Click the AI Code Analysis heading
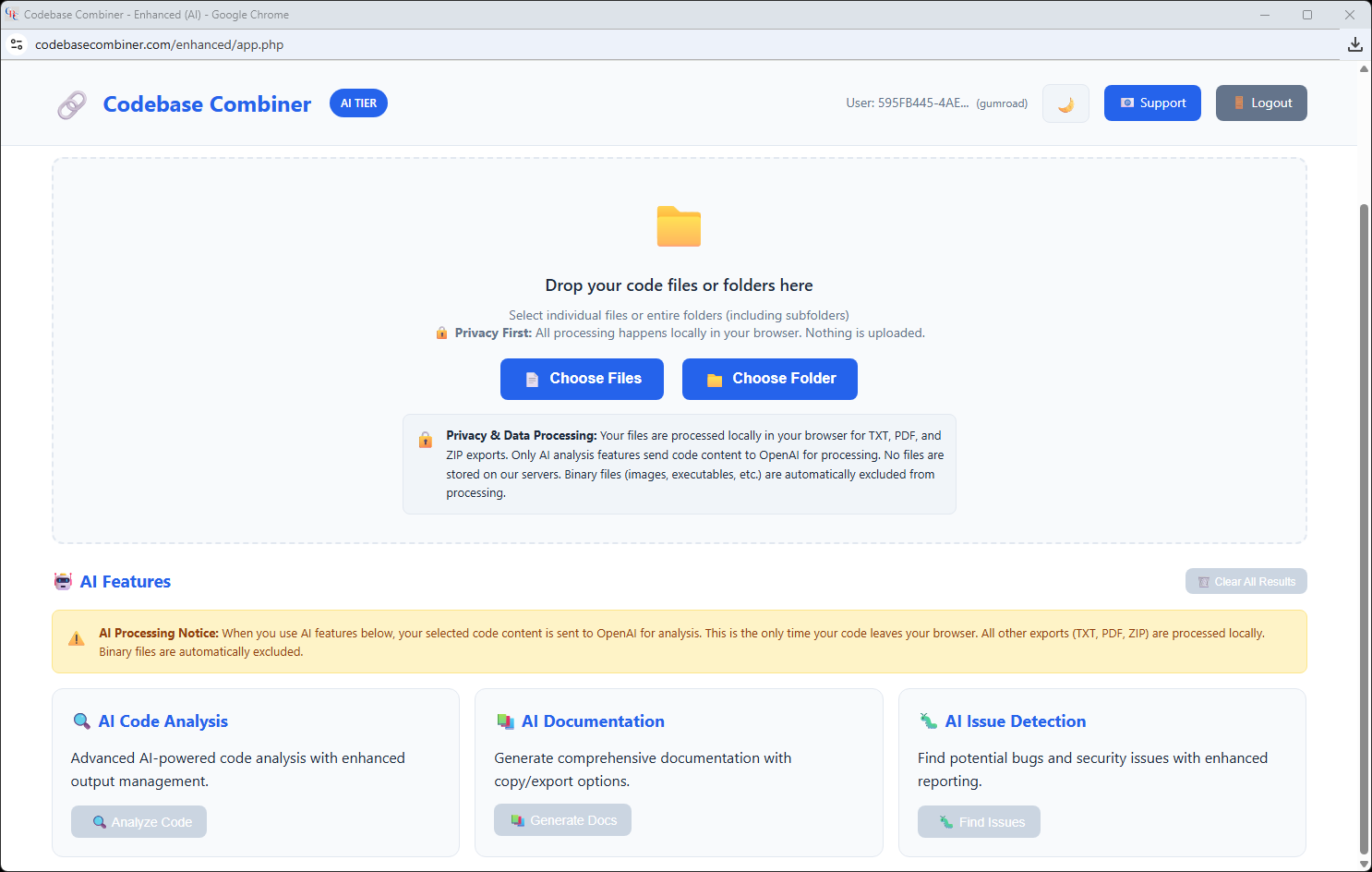The width and height of the screenshot is (1372, 872). click(163, 721)
